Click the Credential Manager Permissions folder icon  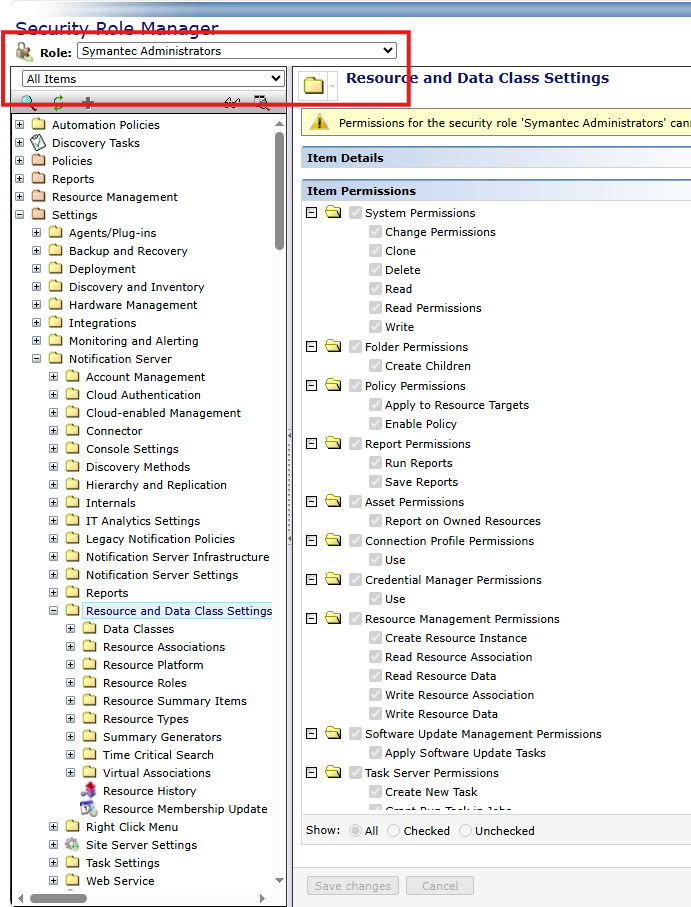[x=333, y=578]
